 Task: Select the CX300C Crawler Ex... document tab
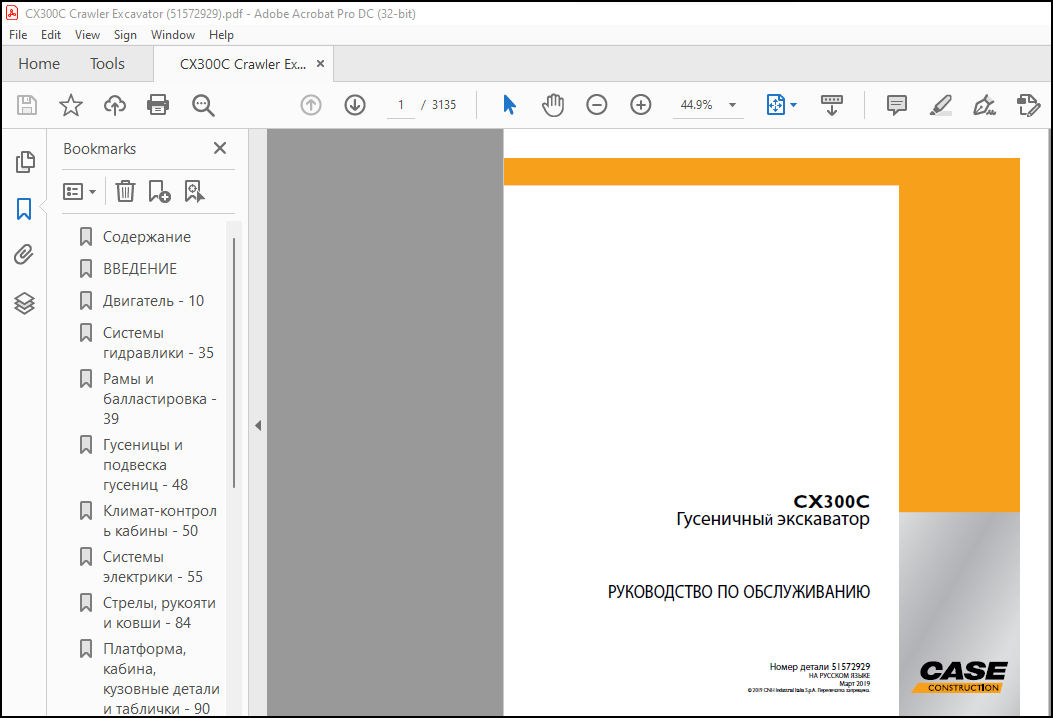coord(242,64)
